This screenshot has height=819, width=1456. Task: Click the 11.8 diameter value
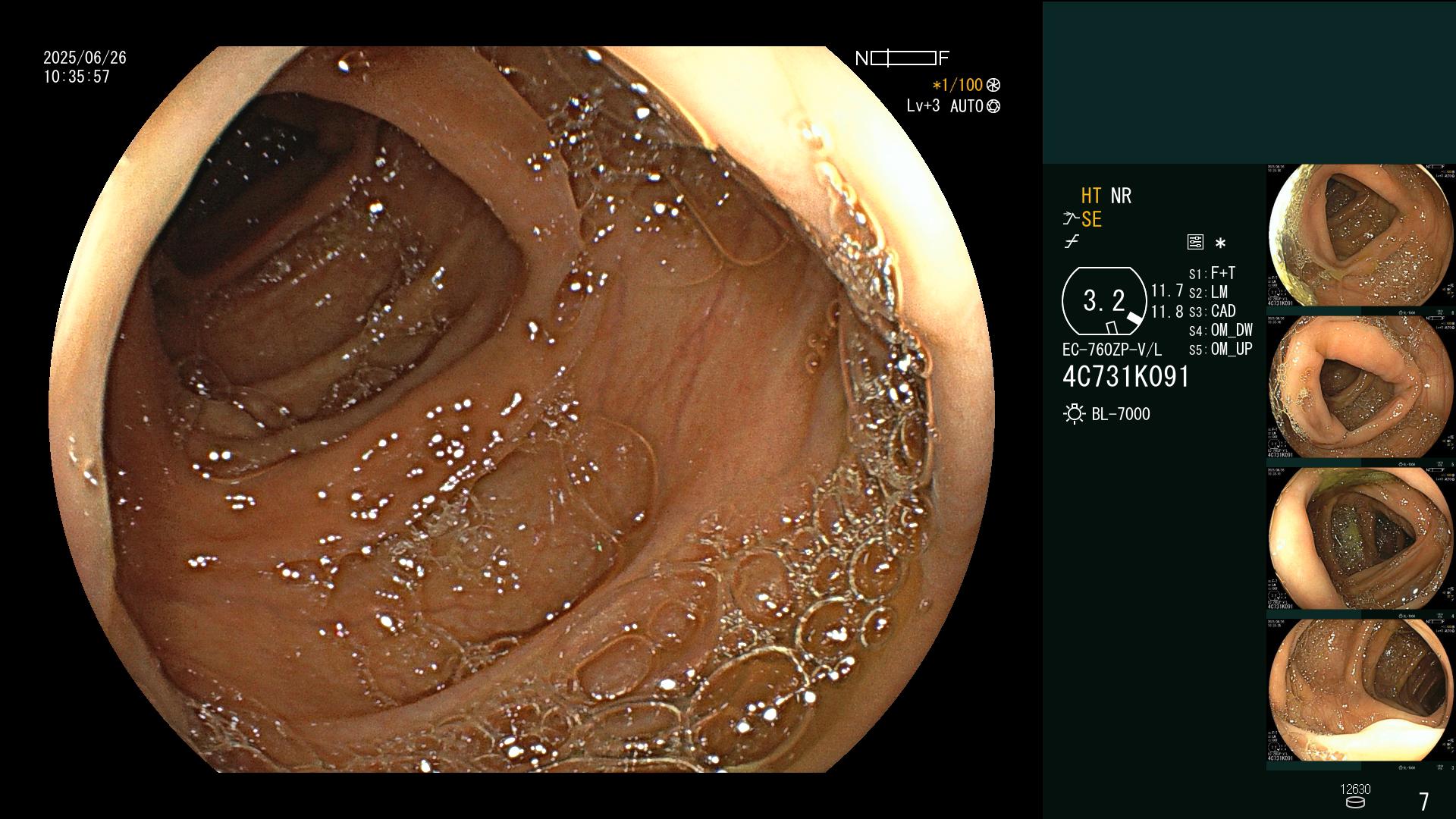coord(1167,312)
